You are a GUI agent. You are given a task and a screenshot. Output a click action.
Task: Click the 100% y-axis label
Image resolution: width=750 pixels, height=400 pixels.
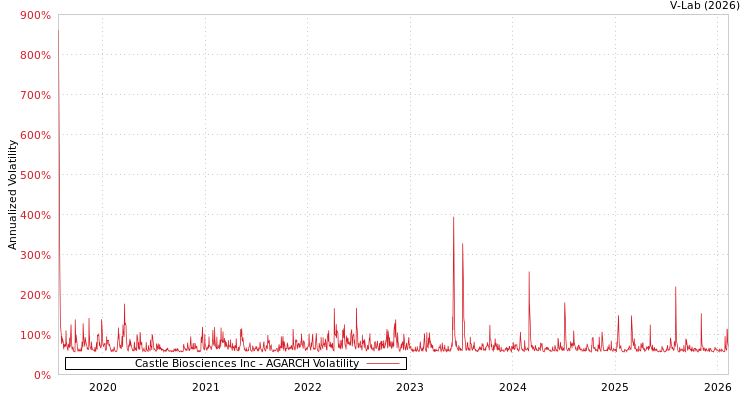[x=35, y=335]
